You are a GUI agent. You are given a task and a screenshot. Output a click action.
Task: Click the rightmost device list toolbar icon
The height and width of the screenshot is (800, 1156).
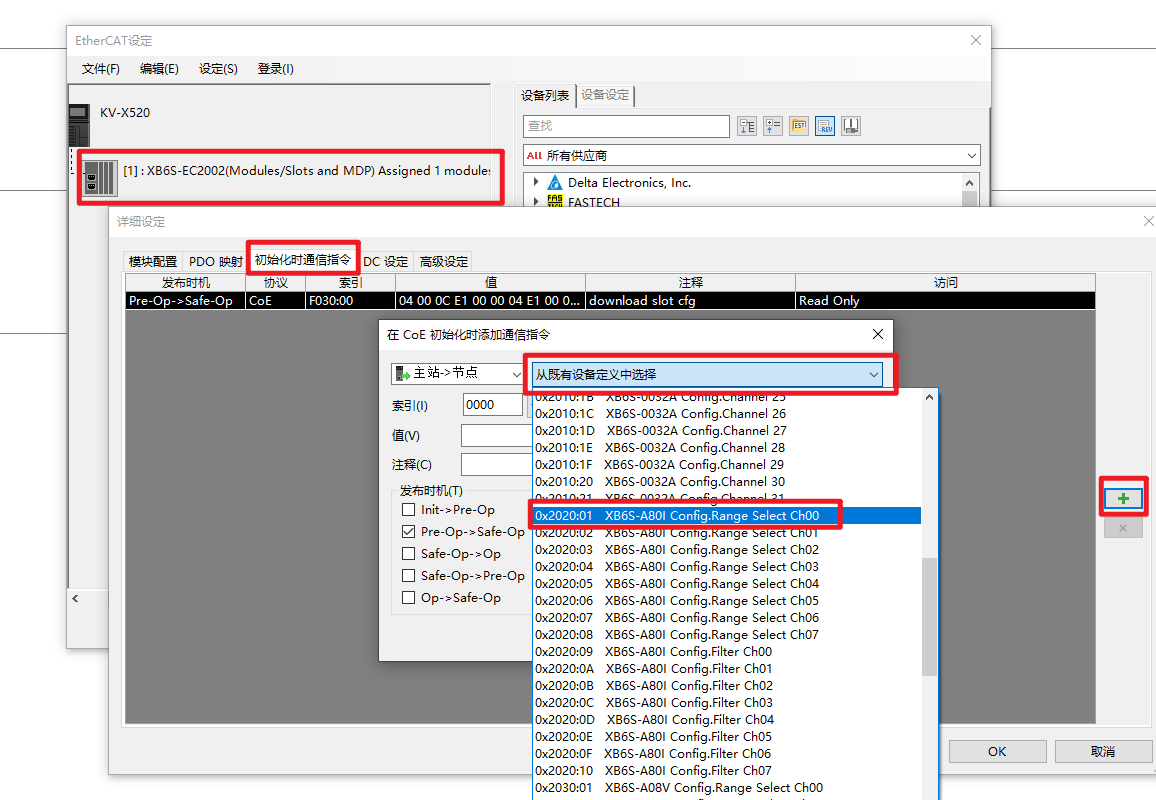tap(851, 126)
